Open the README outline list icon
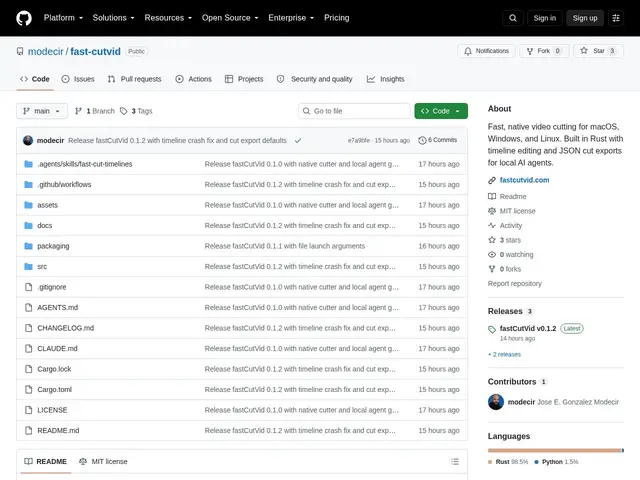 (x=455, y=461)
